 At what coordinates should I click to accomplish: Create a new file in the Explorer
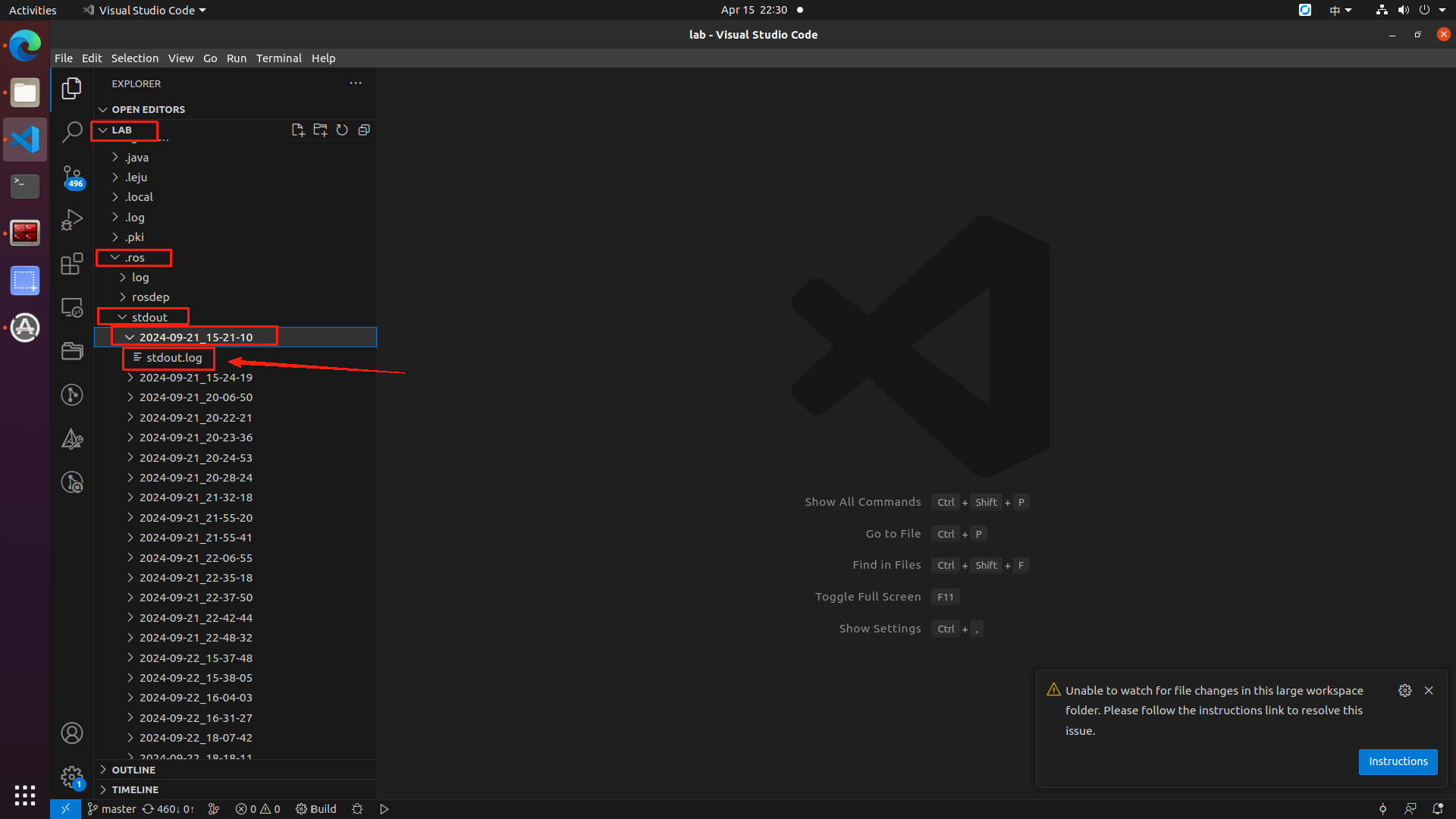pyautogui.click(x=297, y=129)
